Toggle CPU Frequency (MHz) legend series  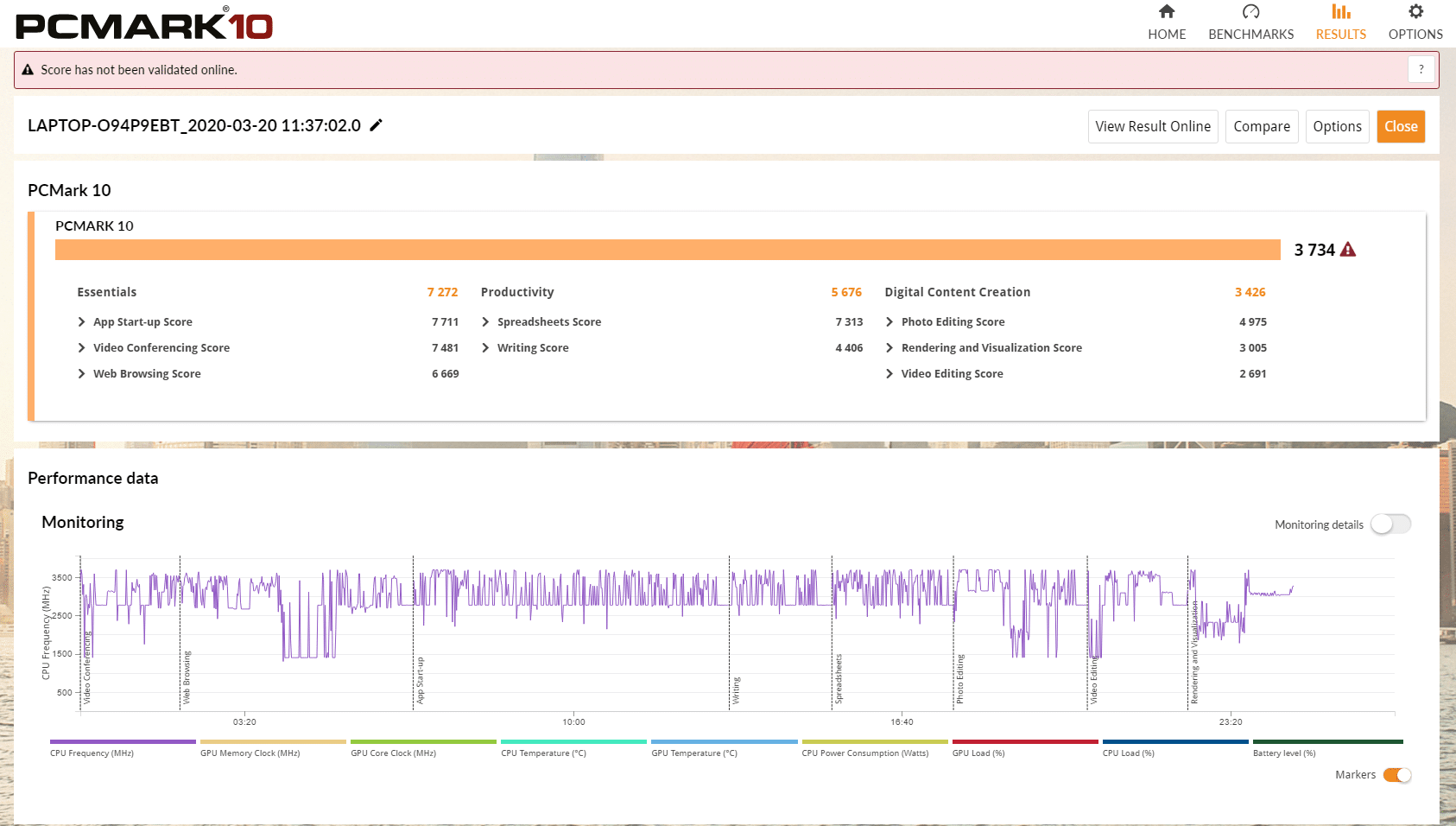pyautogui.click(x=123, y=742)
